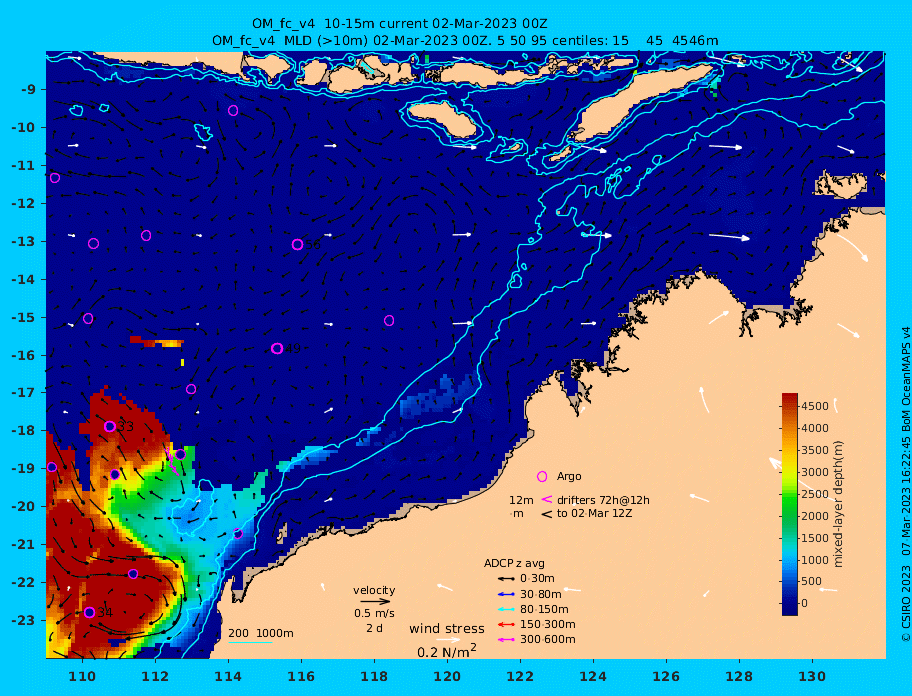Click the Argo marker near longitude 118 at -15
This screenshot has width=912, height=696.
coord(389,320)
